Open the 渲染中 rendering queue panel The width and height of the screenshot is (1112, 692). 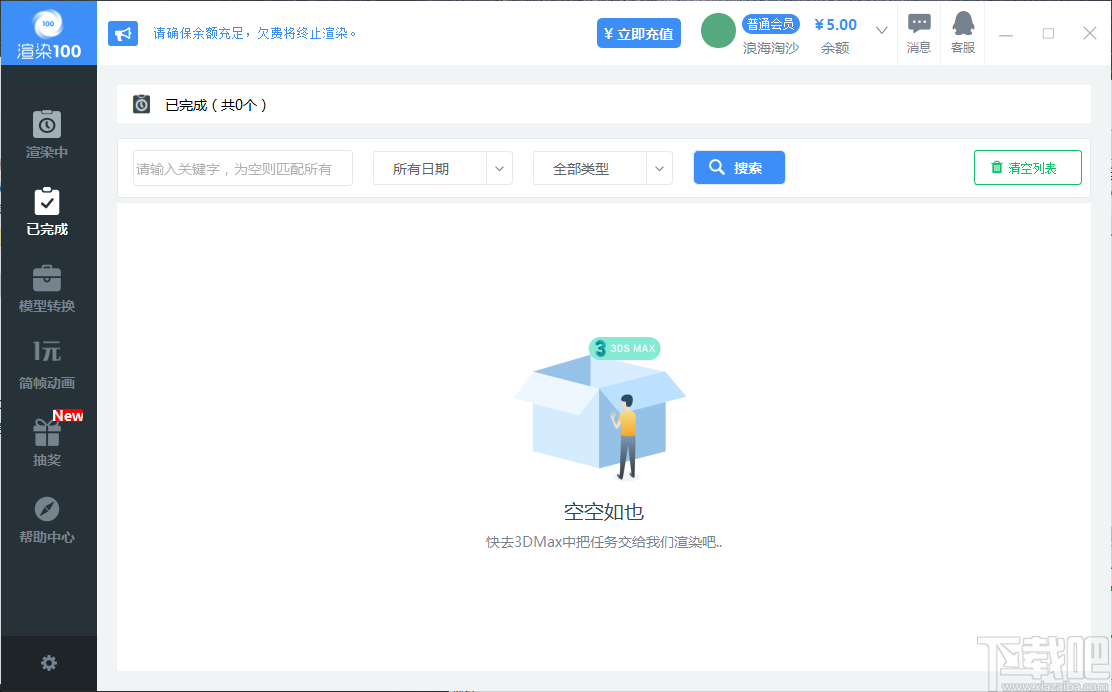click(x=47, y=133)
